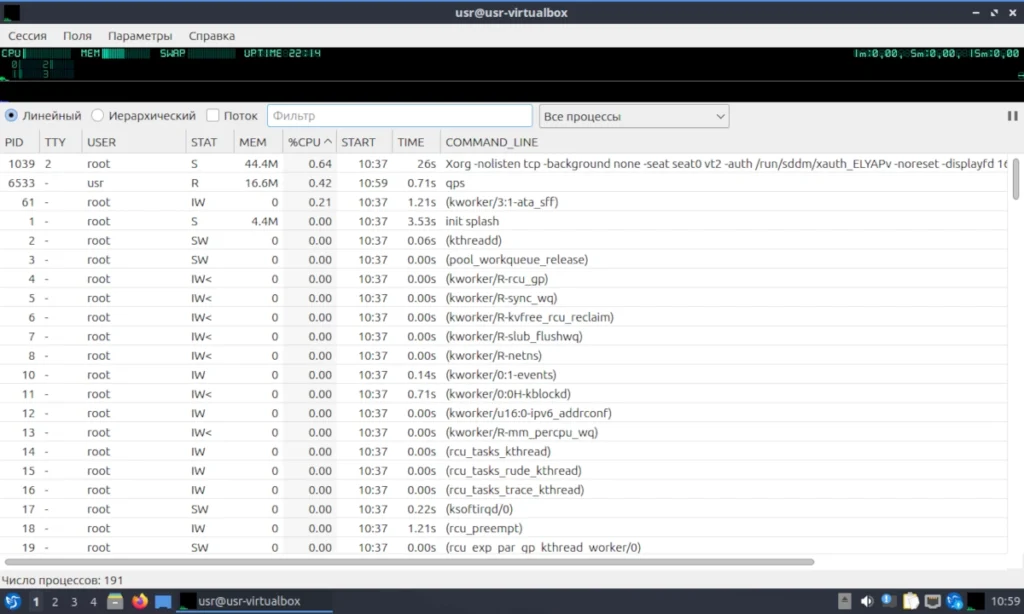Enable the Поток checkbox
Viewport: 1024px width, 614px height.
[x=232, y=116]
